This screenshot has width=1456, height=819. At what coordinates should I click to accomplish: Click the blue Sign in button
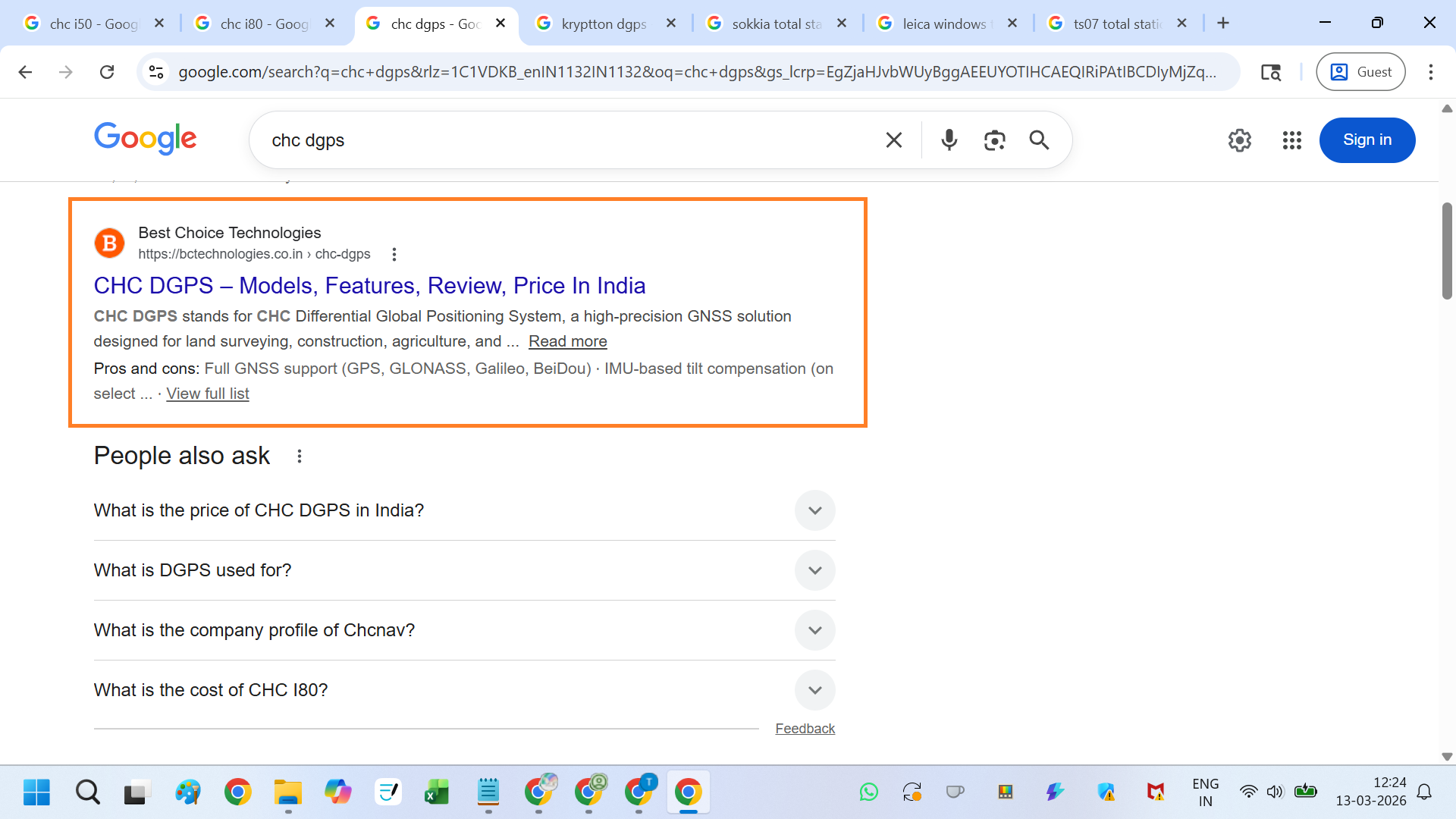tap(1367, 140)
